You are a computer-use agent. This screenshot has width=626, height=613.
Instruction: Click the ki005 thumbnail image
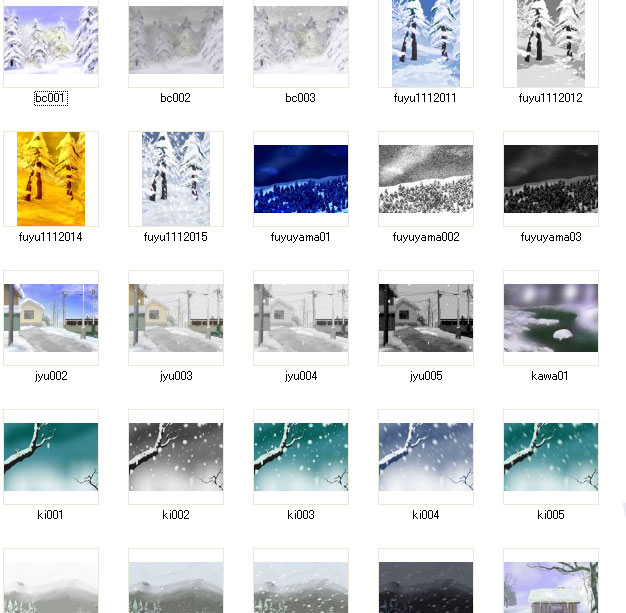(551, 457)
